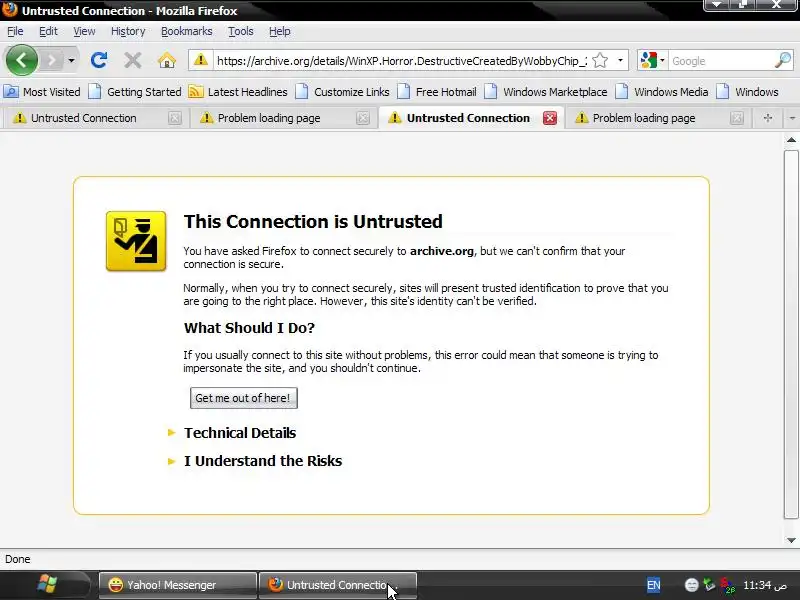
Task: Open the list all tabs dropdown
Action: [x=792, y=118]
